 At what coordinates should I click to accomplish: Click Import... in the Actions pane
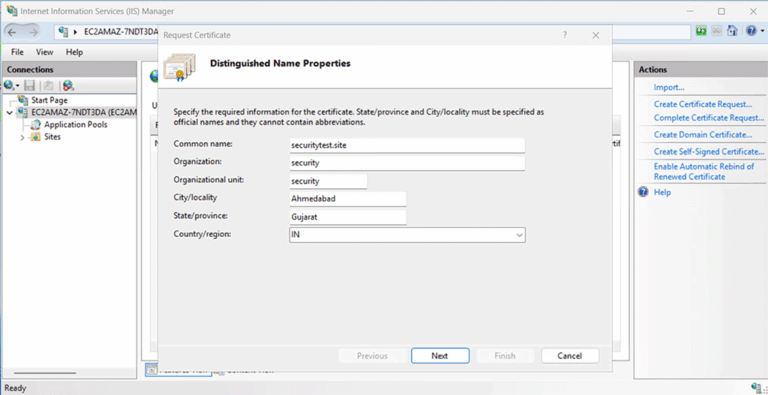[x=669, y=87]
